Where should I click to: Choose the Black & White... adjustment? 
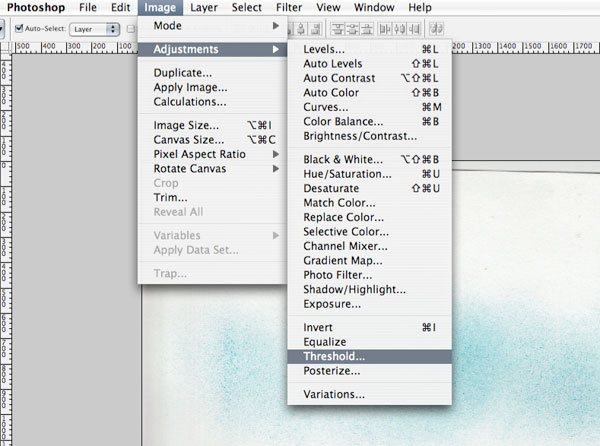[370, 159]
